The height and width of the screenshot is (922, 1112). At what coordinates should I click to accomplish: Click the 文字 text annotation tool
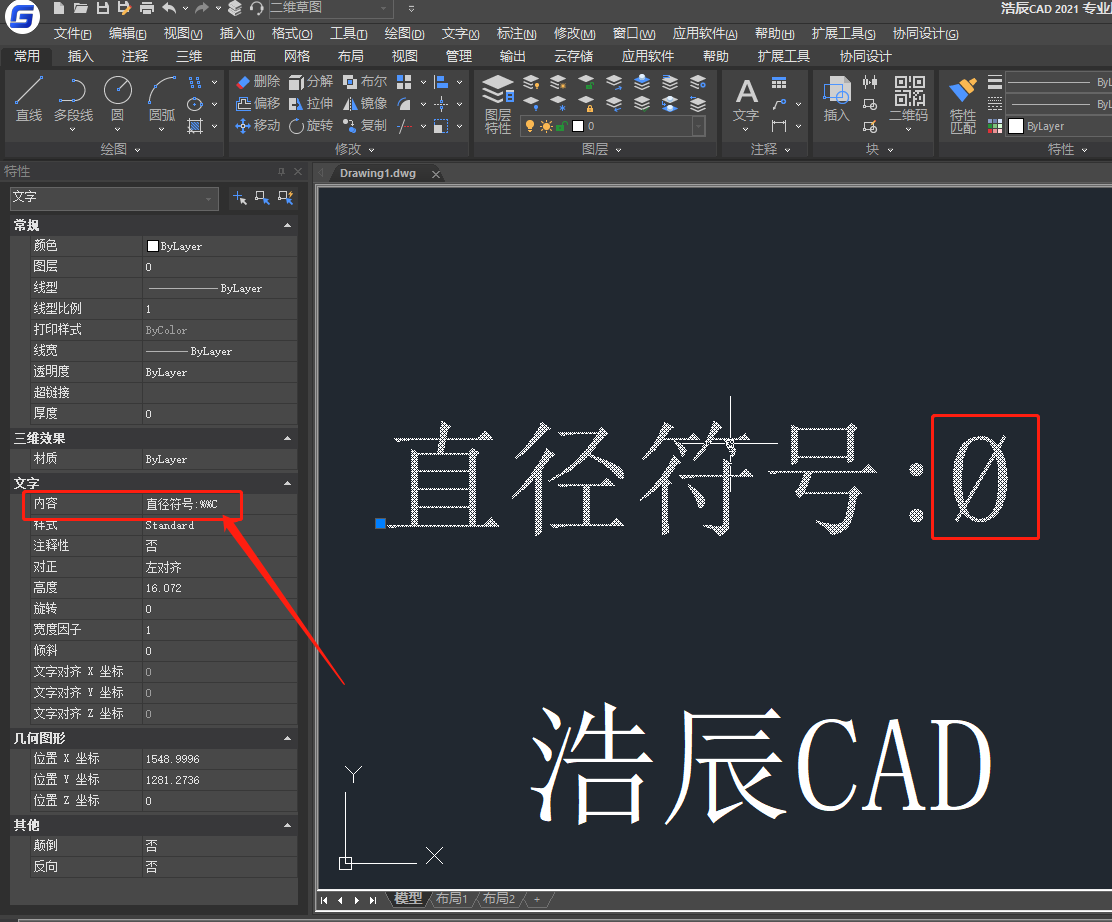tap(746, 100)
